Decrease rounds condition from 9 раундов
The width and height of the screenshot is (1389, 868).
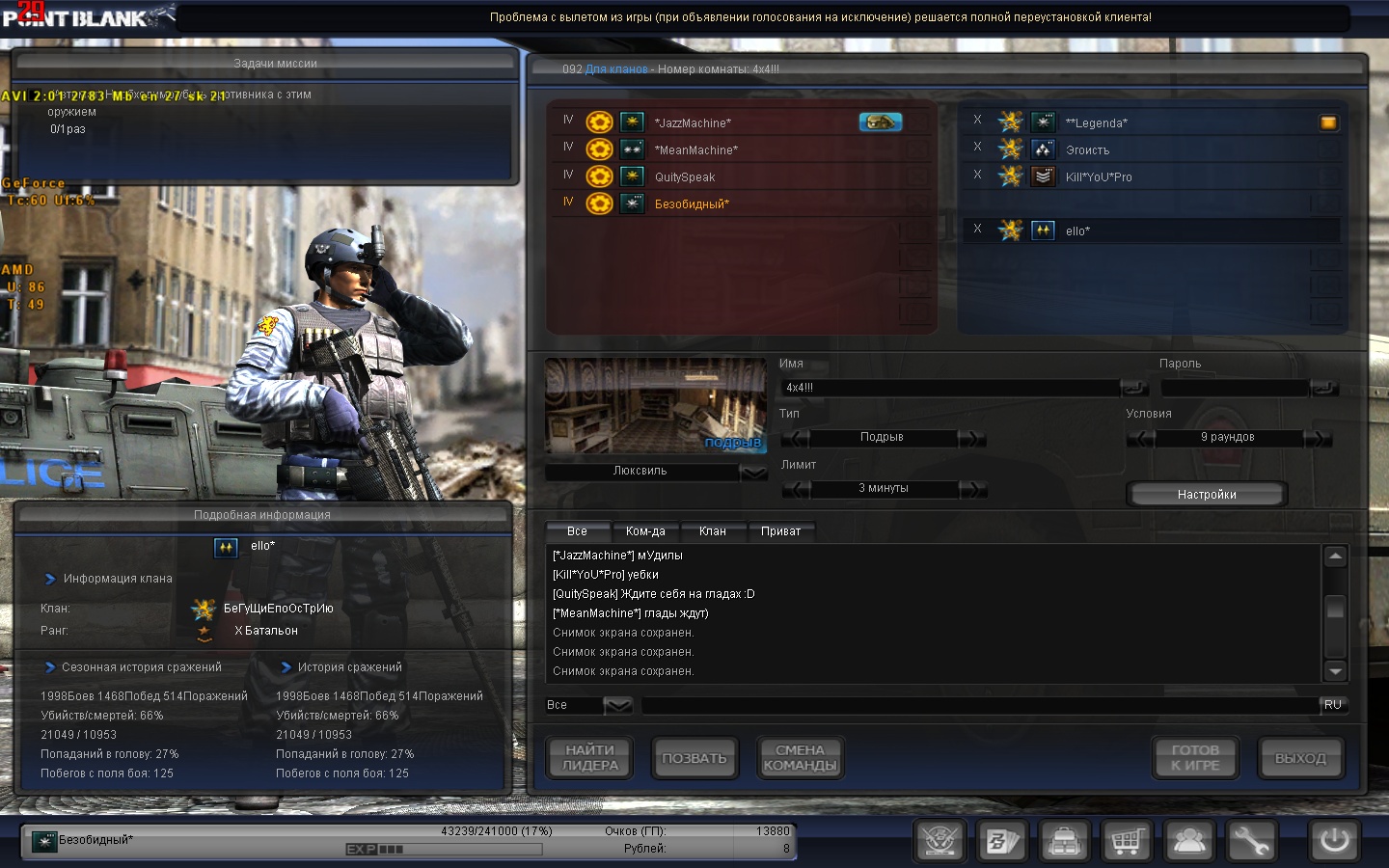click(x=1141, y=439)
